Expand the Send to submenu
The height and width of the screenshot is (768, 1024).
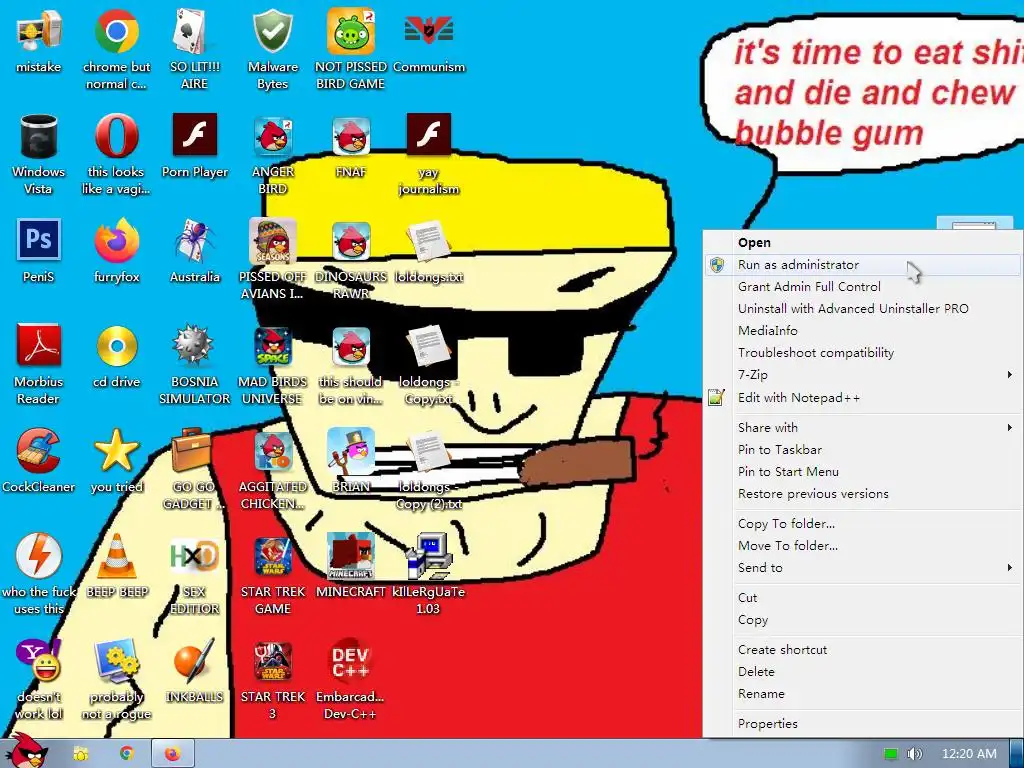coord(862,568)
